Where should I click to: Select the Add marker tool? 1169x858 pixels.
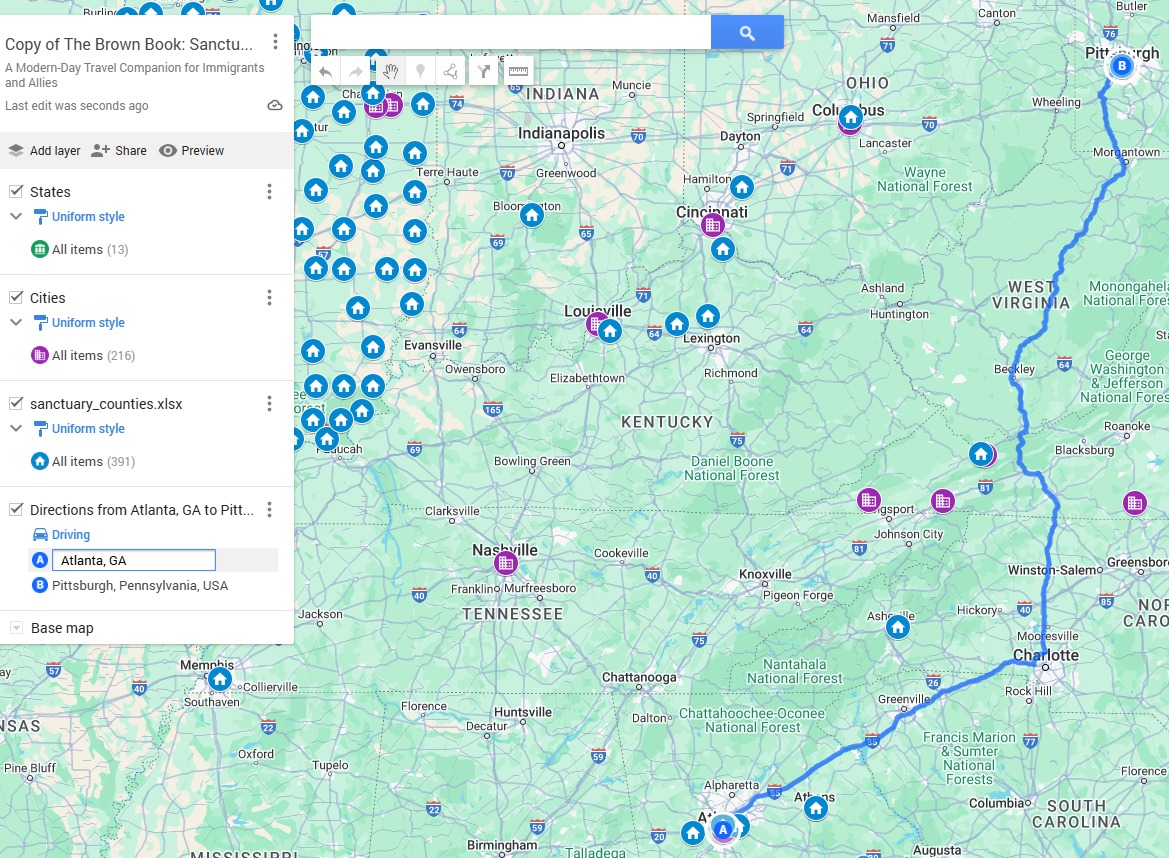pos(420,72)
